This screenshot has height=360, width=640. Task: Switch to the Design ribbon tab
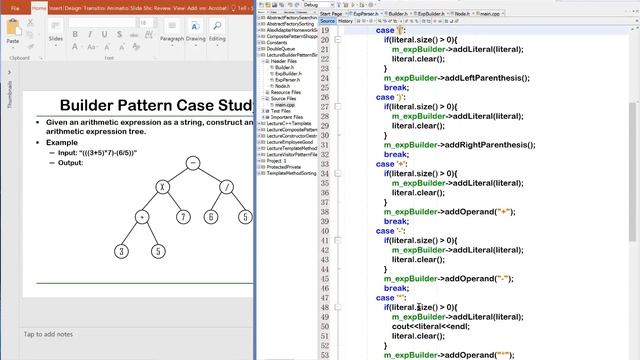click(x=73, y=8)
